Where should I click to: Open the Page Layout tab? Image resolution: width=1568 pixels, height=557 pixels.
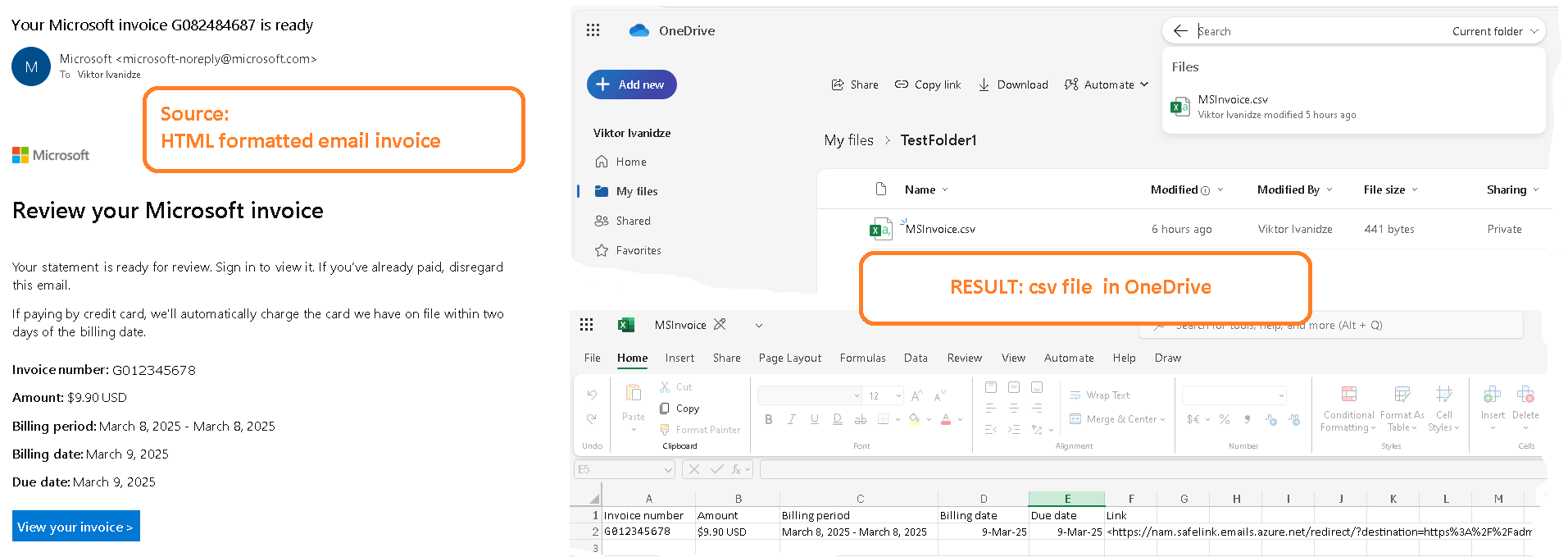[790, 358]
